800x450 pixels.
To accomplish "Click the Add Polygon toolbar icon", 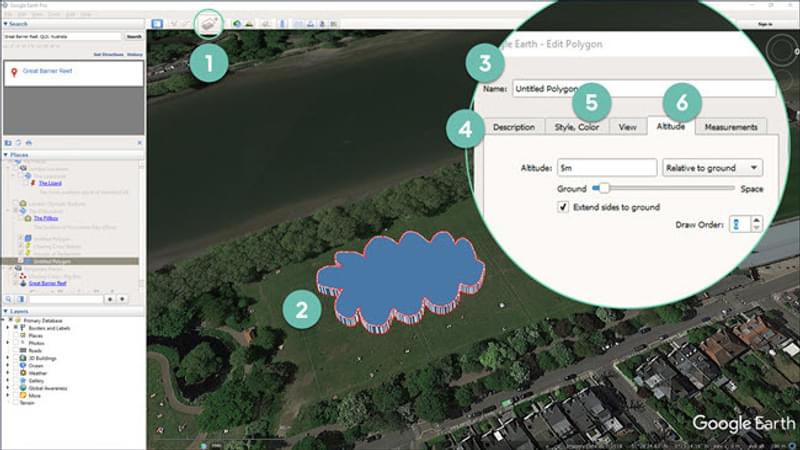I will coord(210,22).
